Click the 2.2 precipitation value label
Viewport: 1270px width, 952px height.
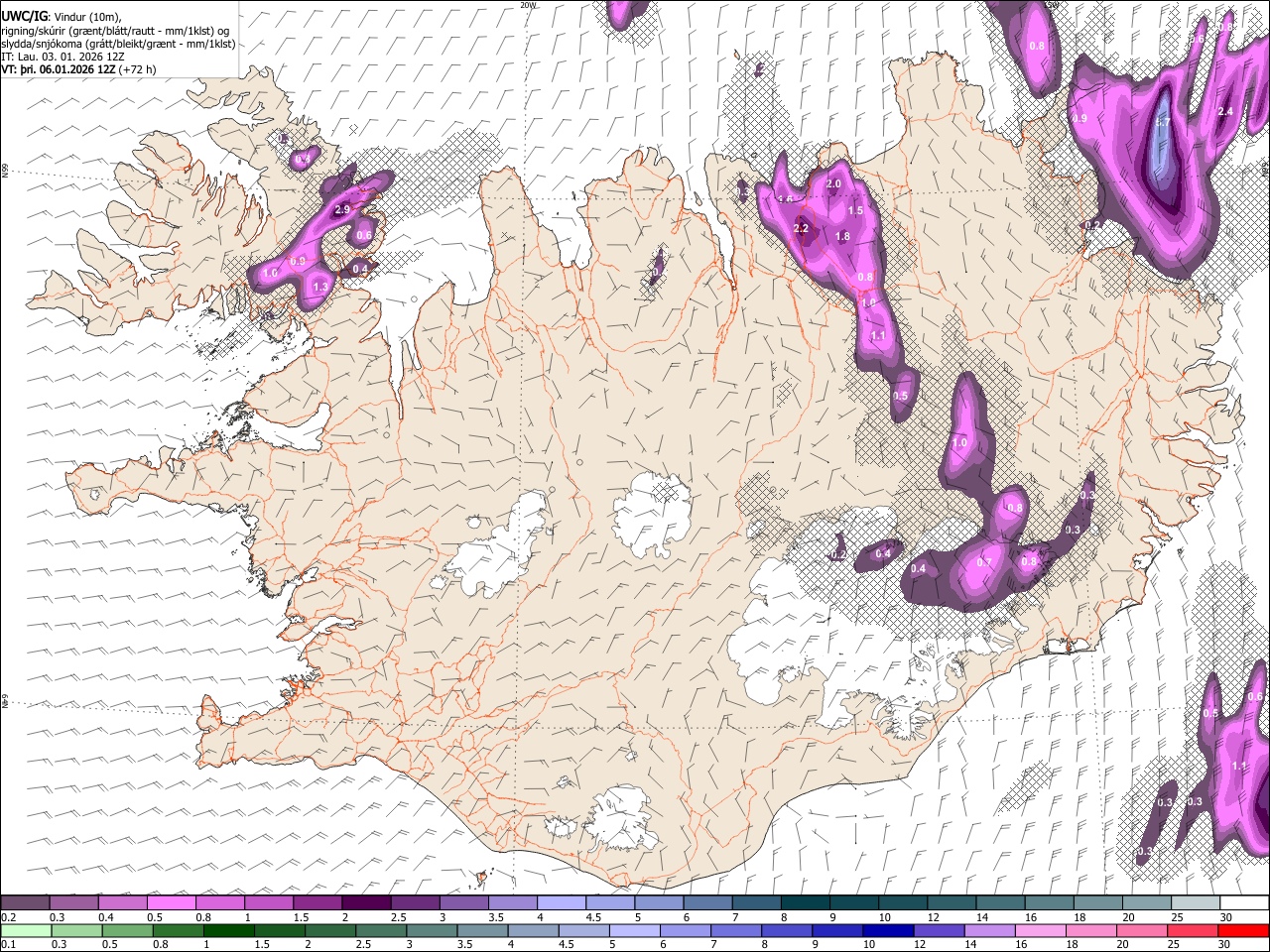803,228
